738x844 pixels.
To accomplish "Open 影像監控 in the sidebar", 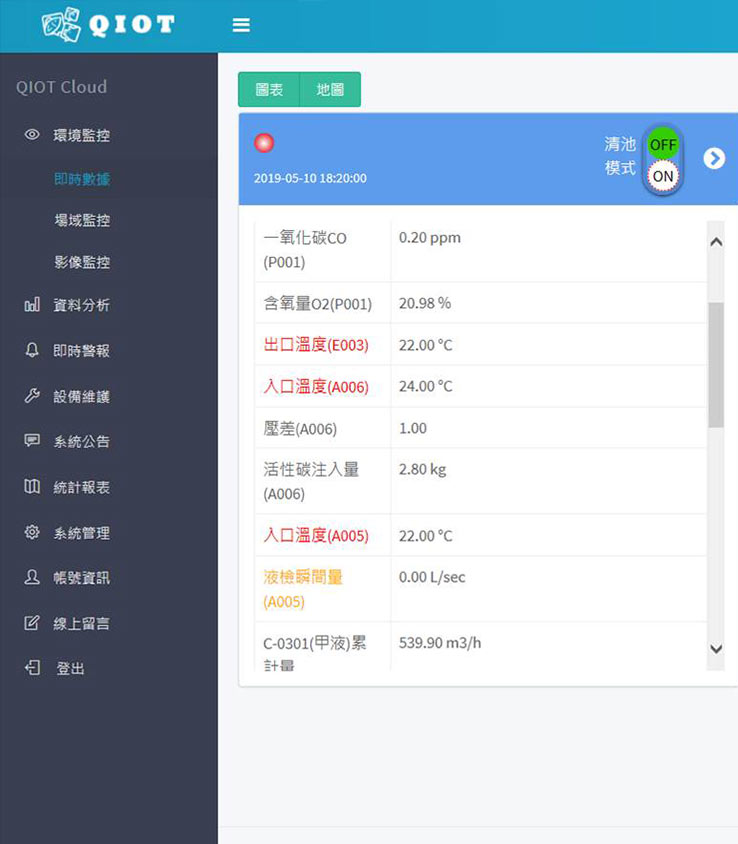I will (x=82, y=262).
